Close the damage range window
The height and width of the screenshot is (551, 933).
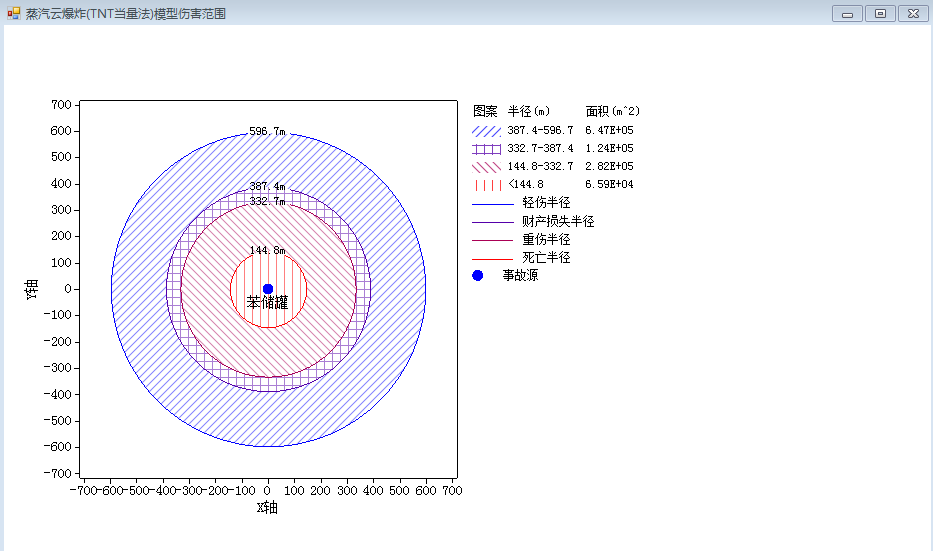click(913, 13)
